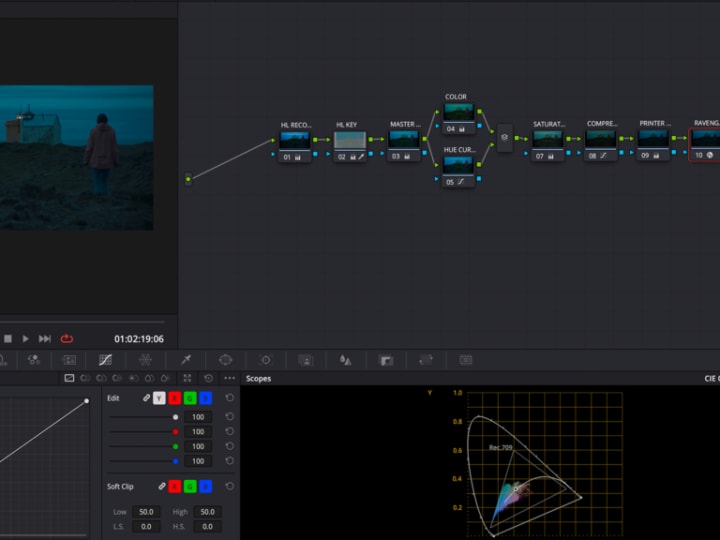The width and height of the screenshot is (720, 540).
Task: Skip to the last frame
Action: 45,338
